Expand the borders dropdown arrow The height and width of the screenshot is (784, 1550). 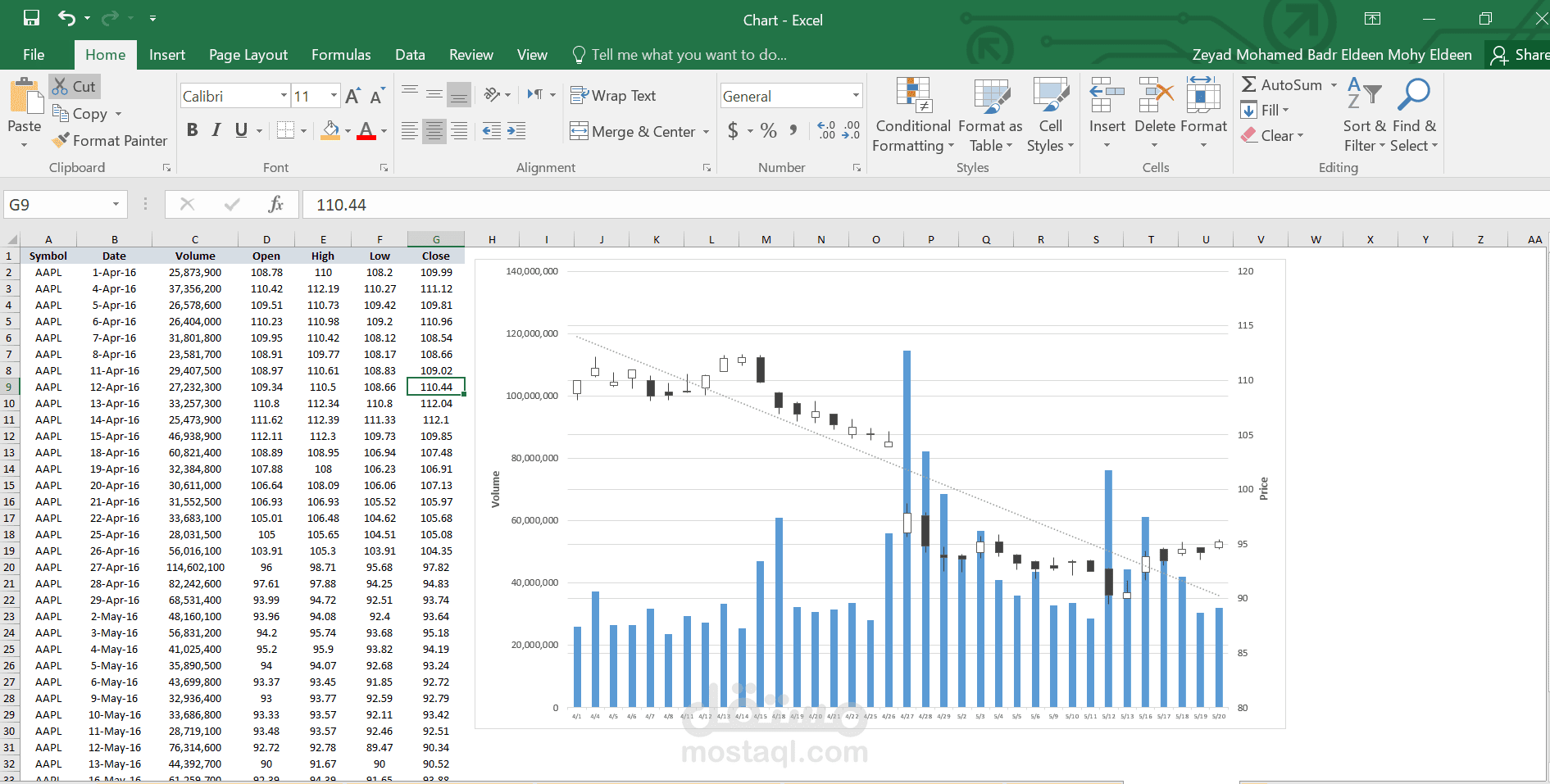click(x=304, y=131)
